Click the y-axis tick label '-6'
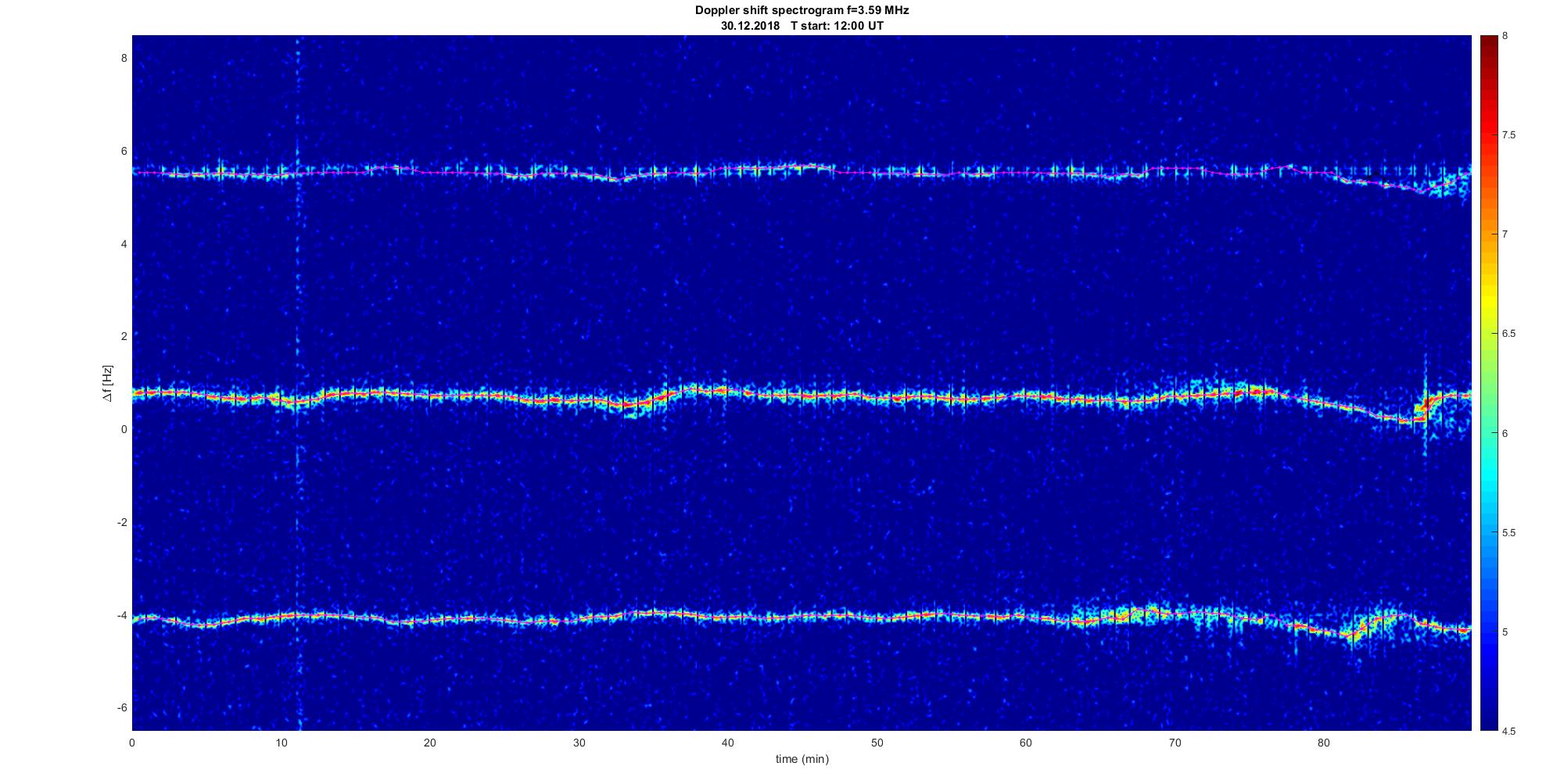Image resolution: width=1564 pixels, height=784 pixels. [121, 707]
